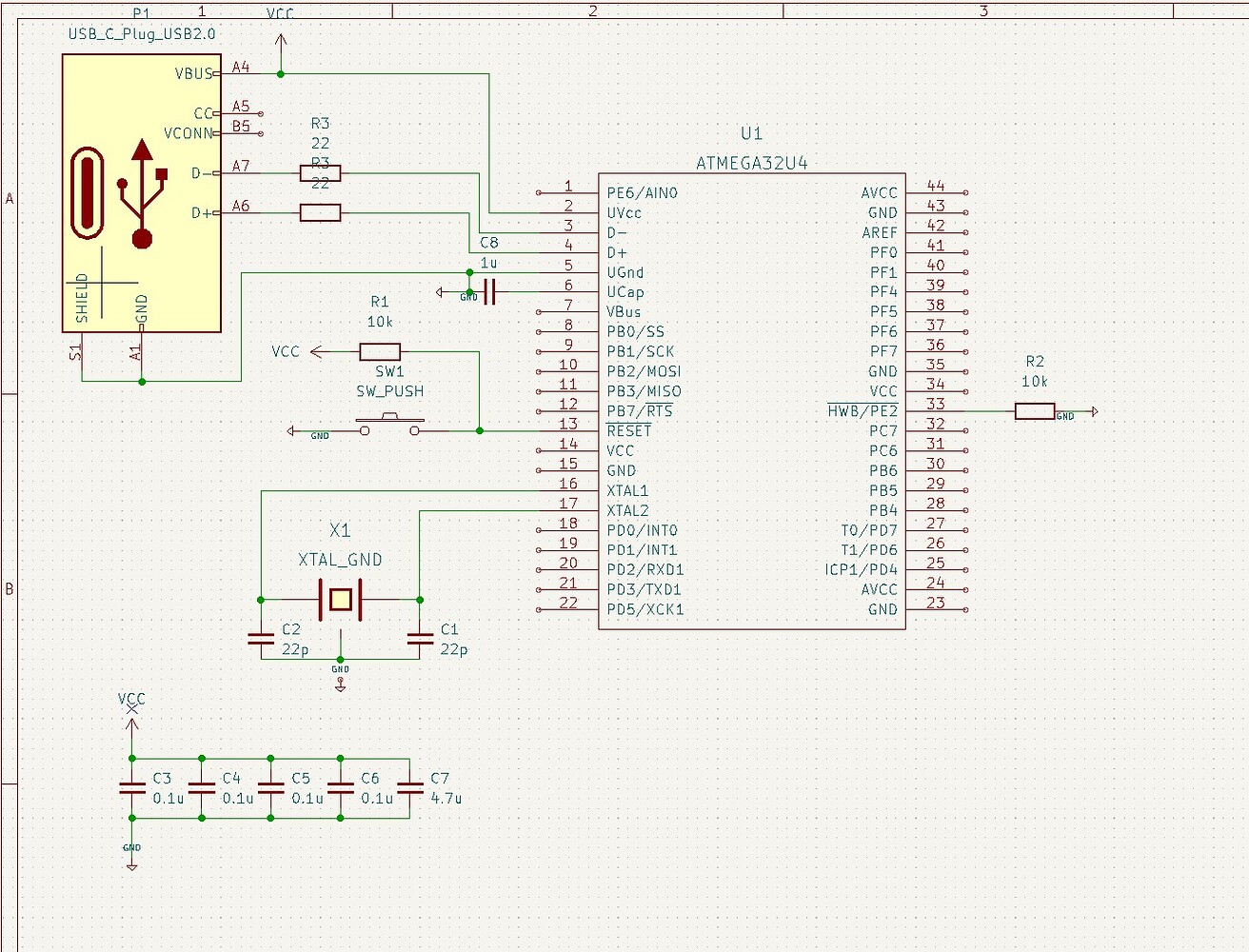Screen dimensions: 1249x952
Task: Click the HWB/PE2 pin label
Action: [862, 411]
